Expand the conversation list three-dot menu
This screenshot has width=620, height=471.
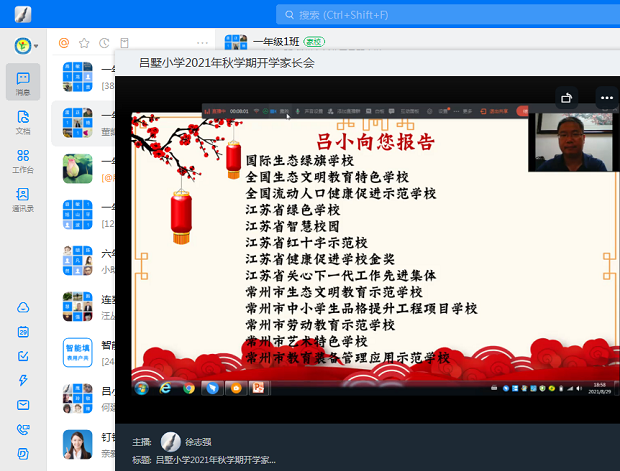tap(203, 43)
